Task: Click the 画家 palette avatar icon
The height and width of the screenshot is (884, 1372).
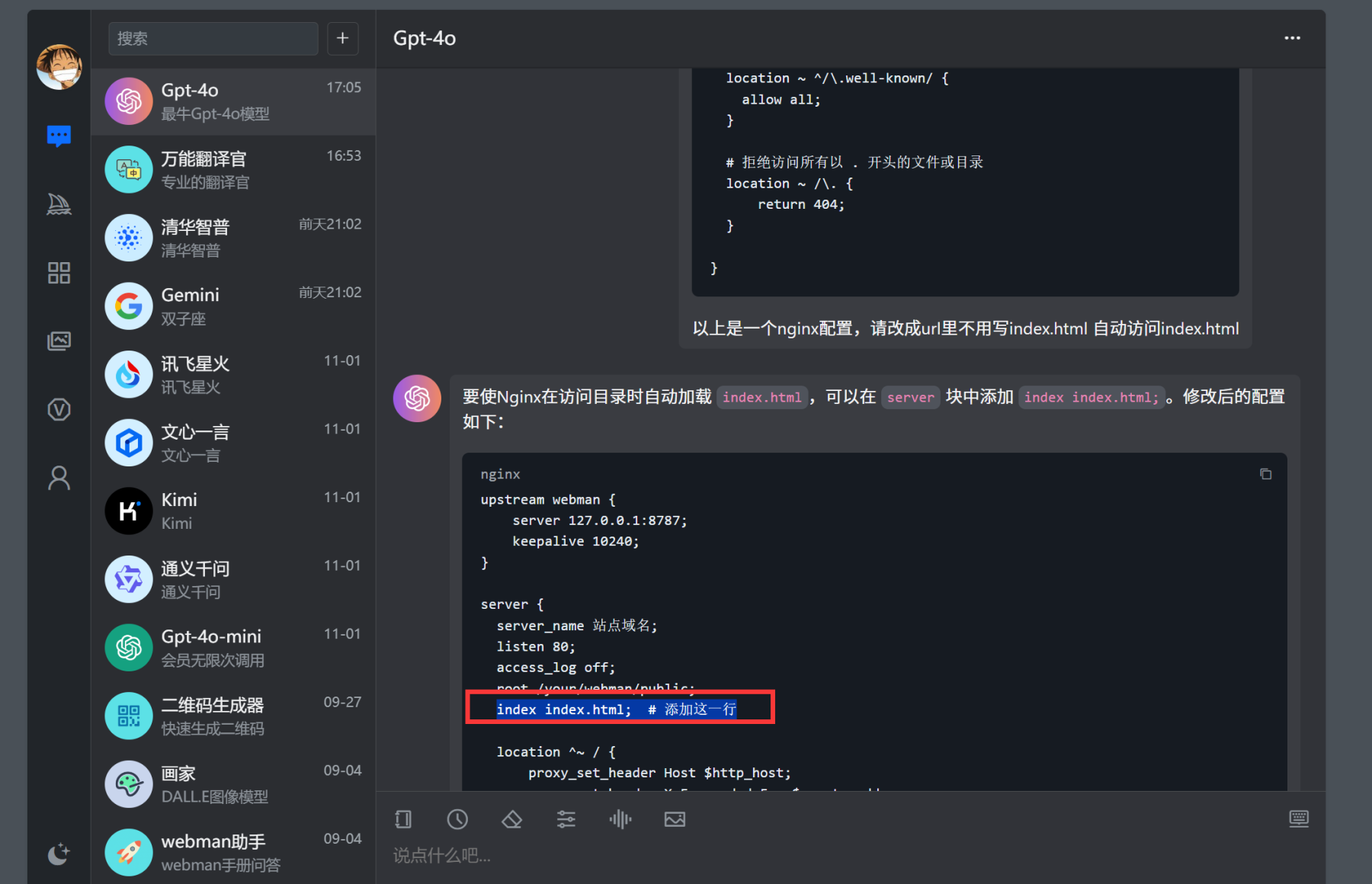Action: pyautogui.click(x=129, y=784)
